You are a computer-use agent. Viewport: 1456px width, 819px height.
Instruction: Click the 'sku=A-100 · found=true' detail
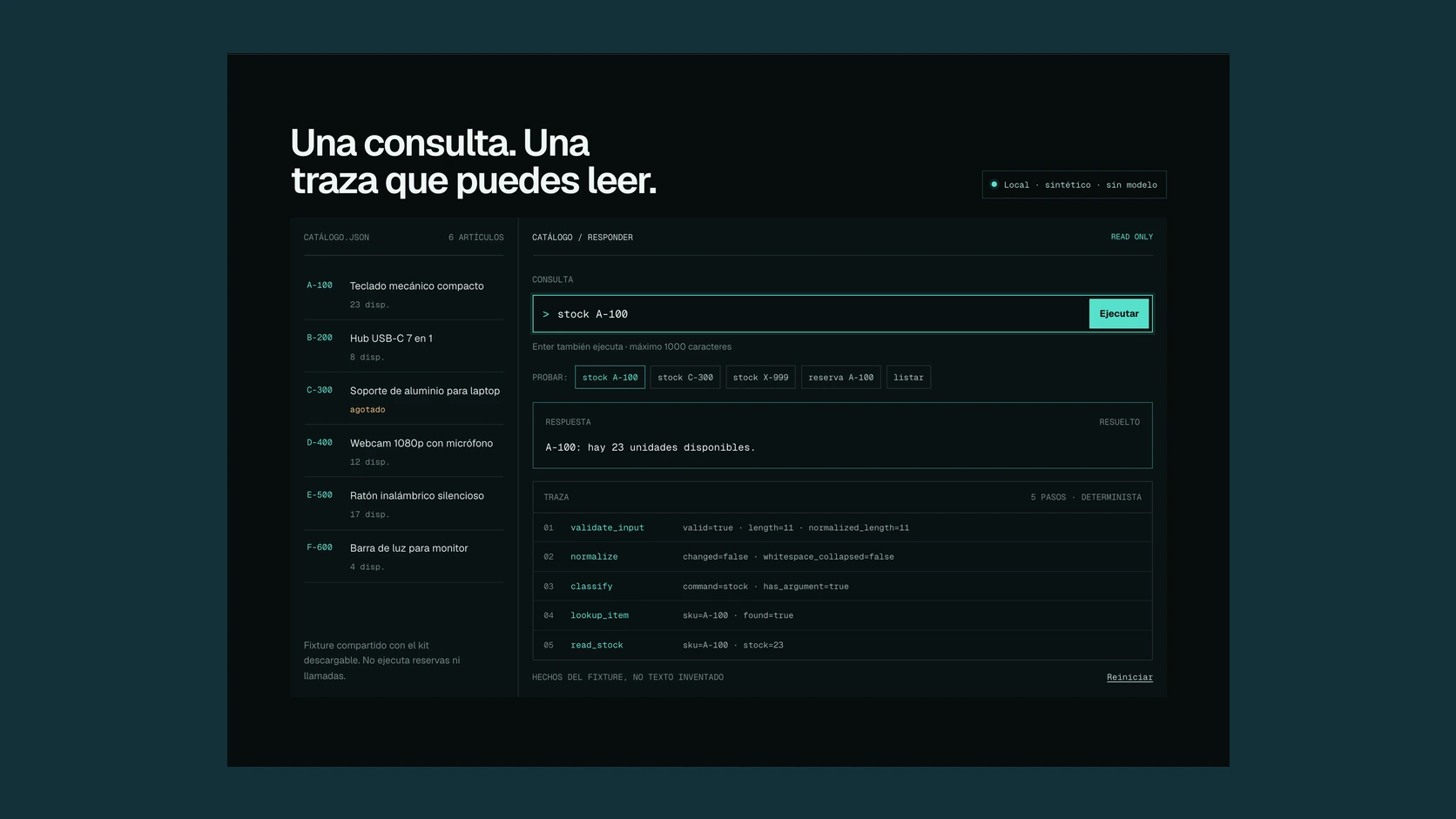[738, 615]
